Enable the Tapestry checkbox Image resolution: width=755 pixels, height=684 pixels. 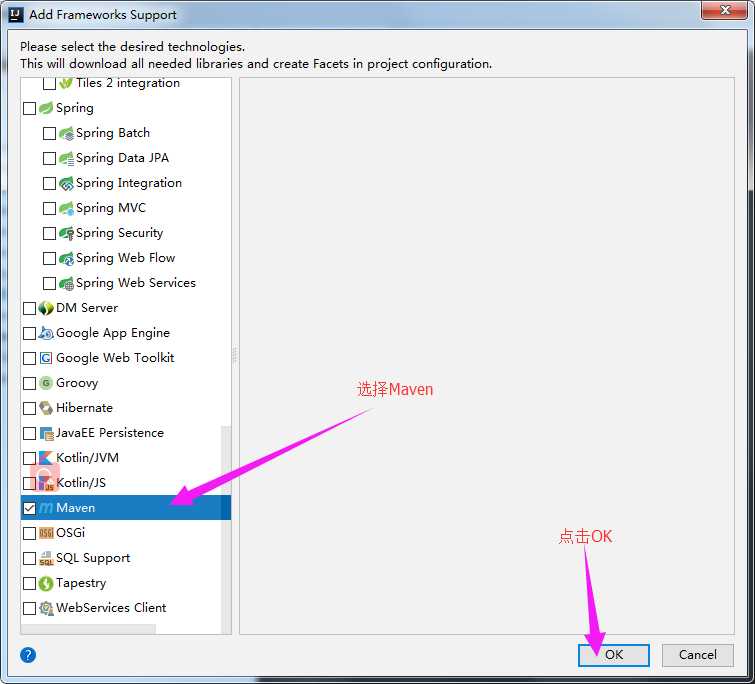click(29, 583)
